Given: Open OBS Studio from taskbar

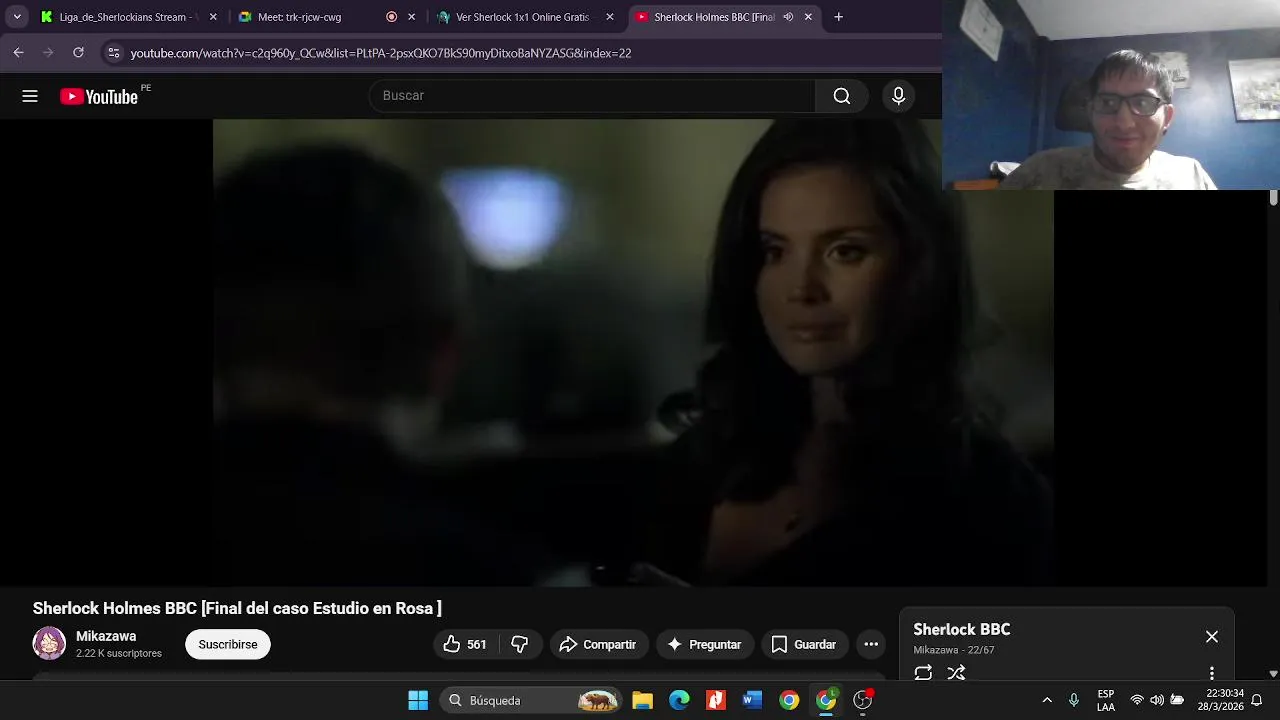Looking at the screenshot, I should 863,700.
